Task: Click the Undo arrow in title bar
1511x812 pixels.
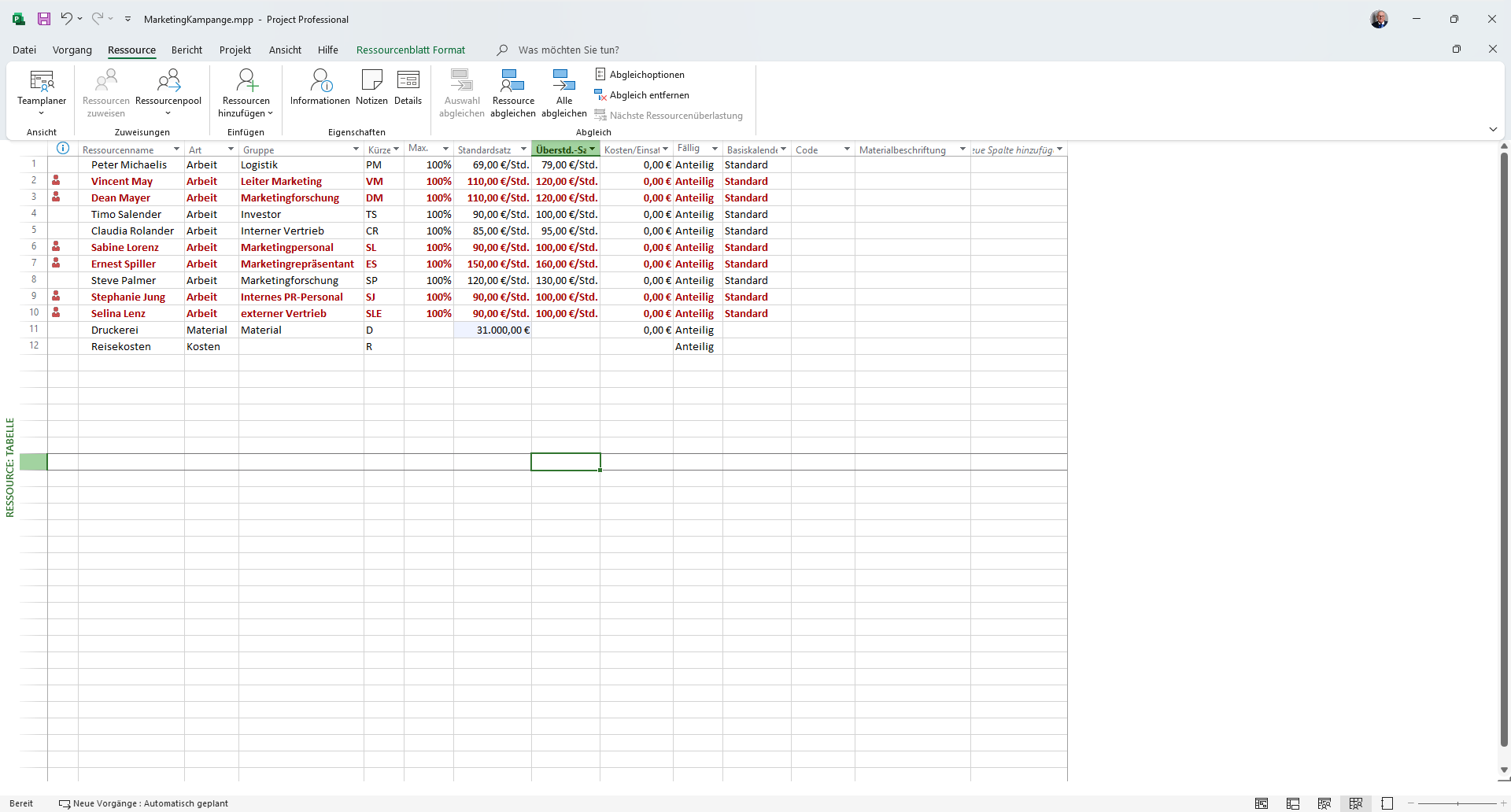Action: pyautogui.click(x=67, y=19)
